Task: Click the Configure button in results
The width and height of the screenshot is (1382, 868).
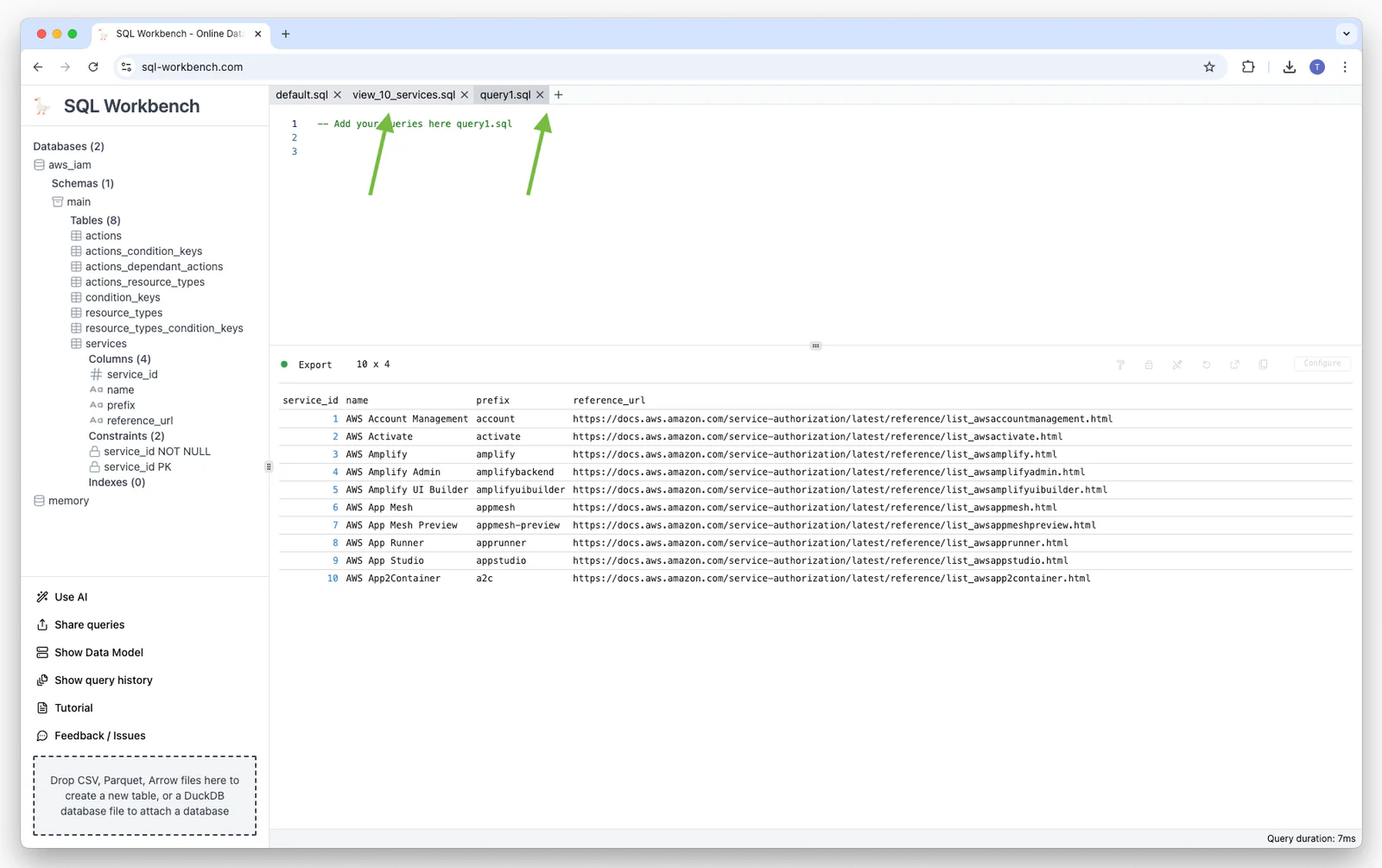Action: click(x=1322, y=364)
